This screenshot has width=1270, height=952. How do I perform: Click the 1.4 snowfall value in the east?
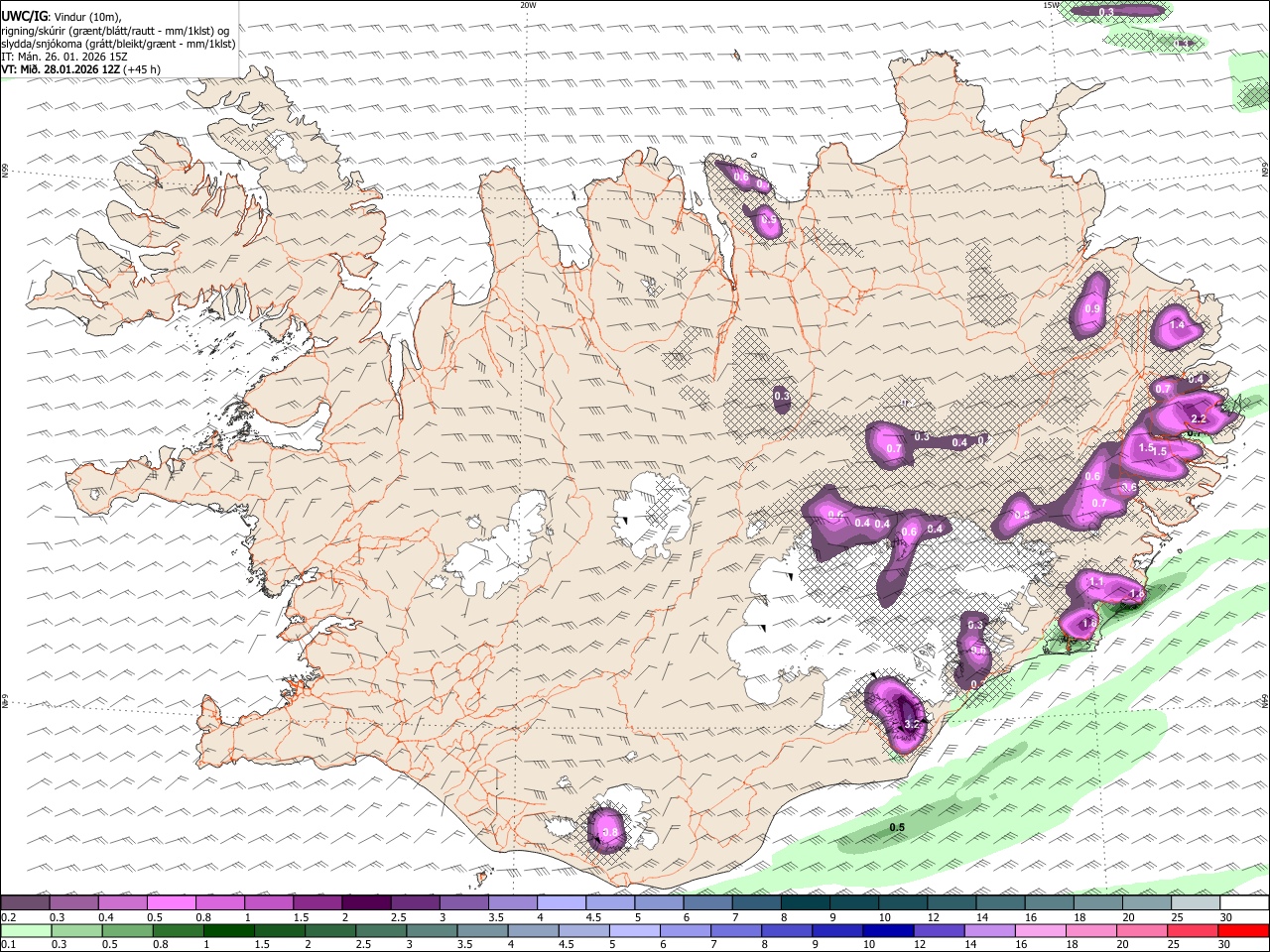[x=1178, y=325]
